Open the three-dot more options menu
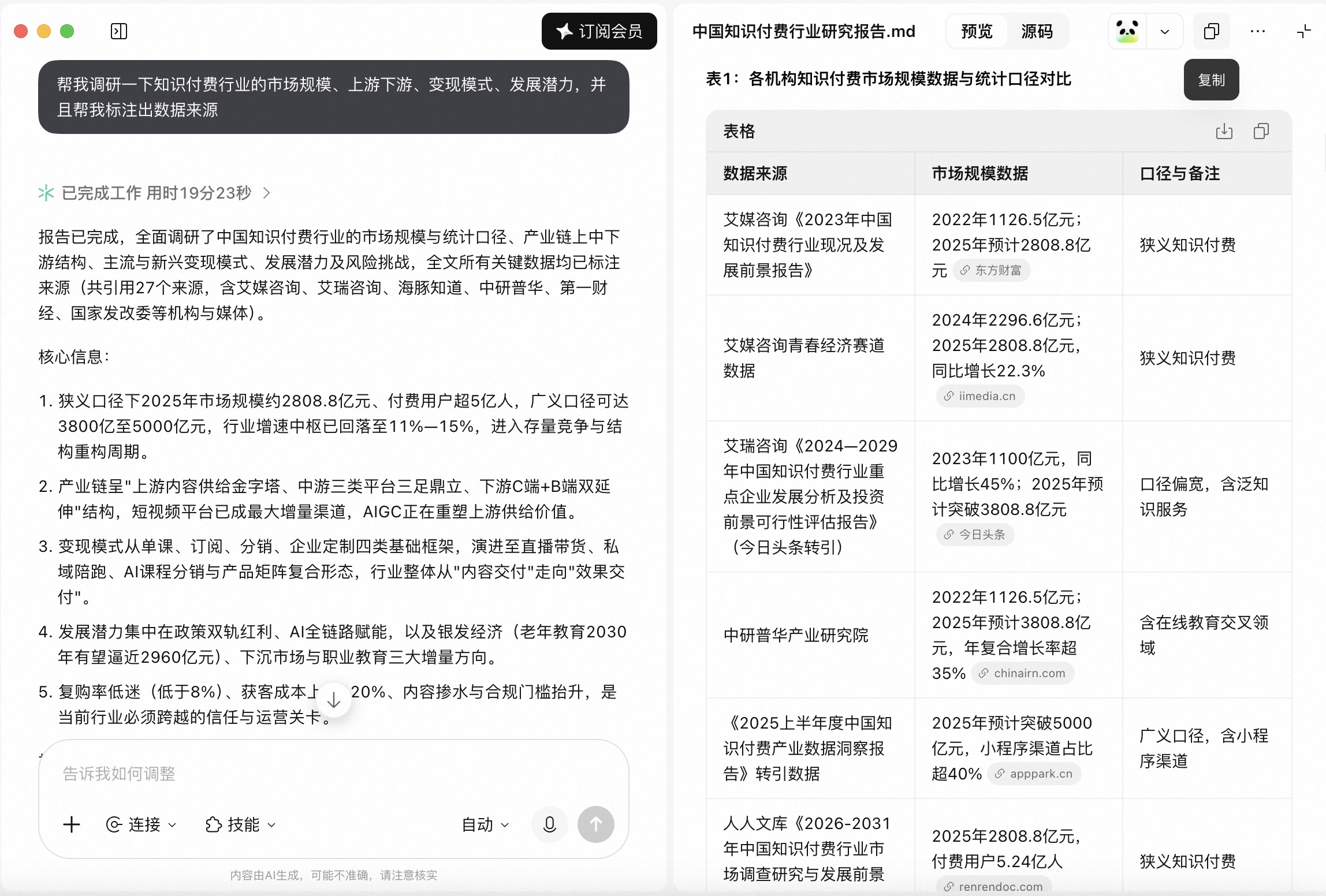The height and width of the screenshot is (896, 1326). coord(1258,31)
